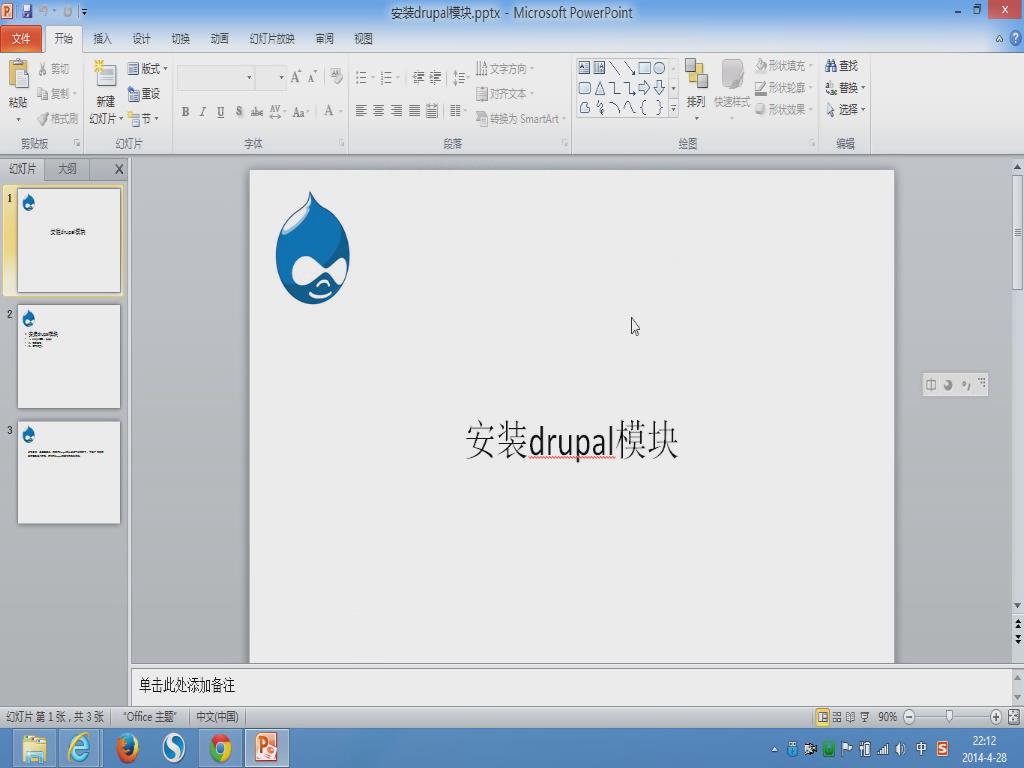
Task: Open File Explorer from the taskbar
Action: pos(34,748)
